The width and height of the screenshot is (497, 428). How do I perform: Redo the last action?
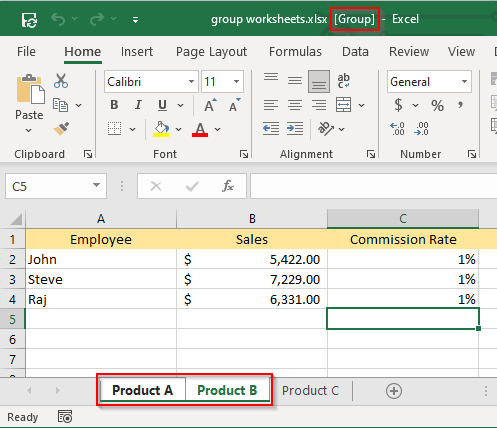(97, 19)
